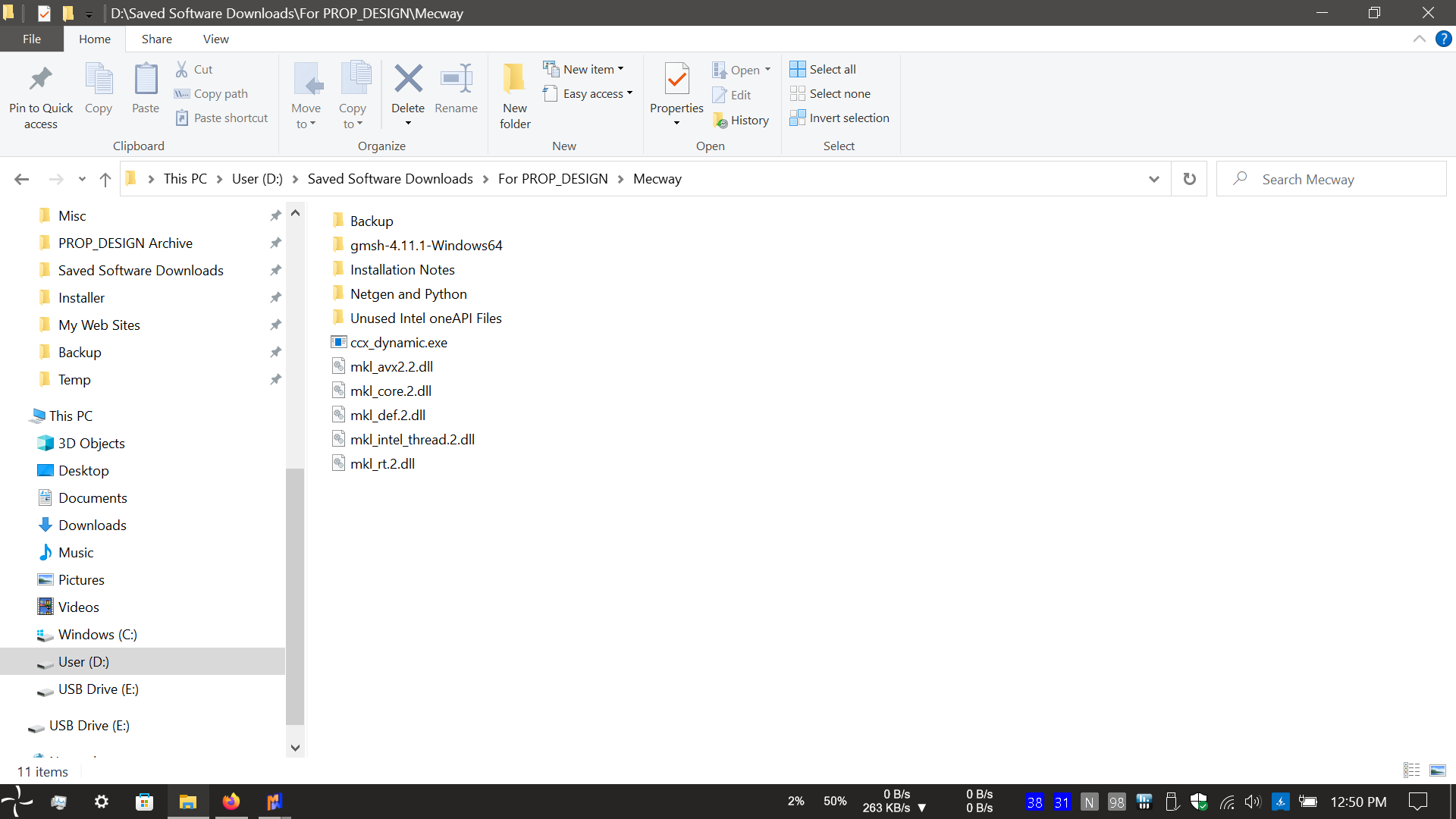Screen dimensions: 1456x819
Task: Switch to the View ribbon tab
Action: pos(216,39)
